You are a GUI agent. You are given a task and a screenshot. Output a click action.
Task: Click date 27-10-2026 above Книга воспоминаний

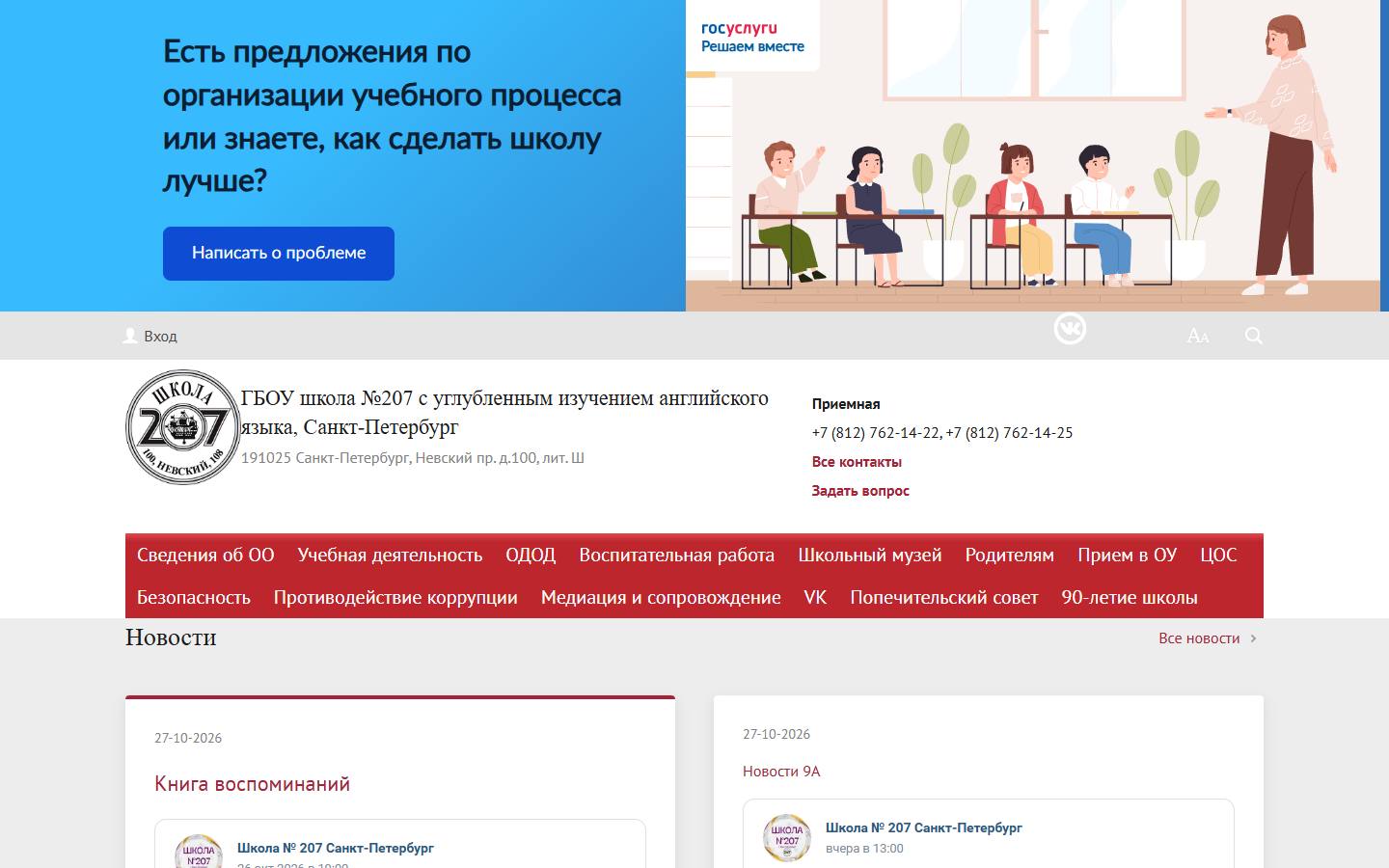click(188, 738)
